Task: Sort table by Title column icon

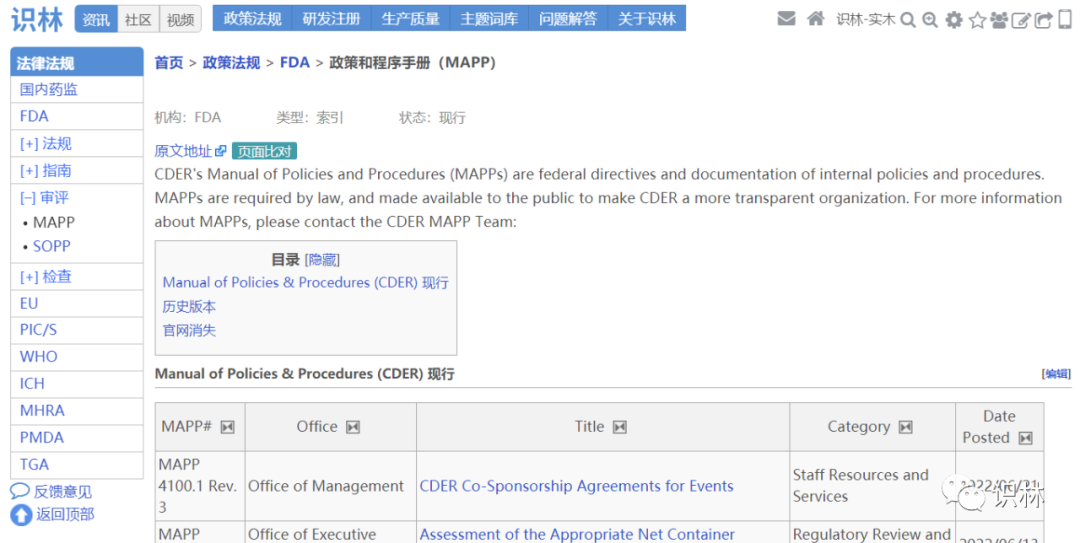Action: [620, 427]
